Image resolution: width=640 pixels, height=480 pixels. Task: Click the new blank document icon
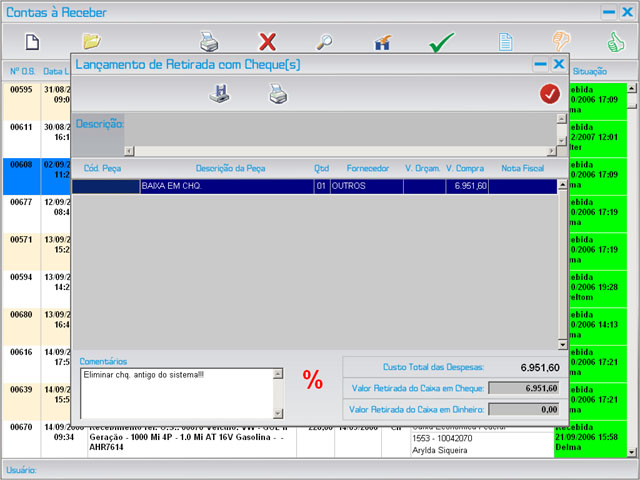click(32, 42)
